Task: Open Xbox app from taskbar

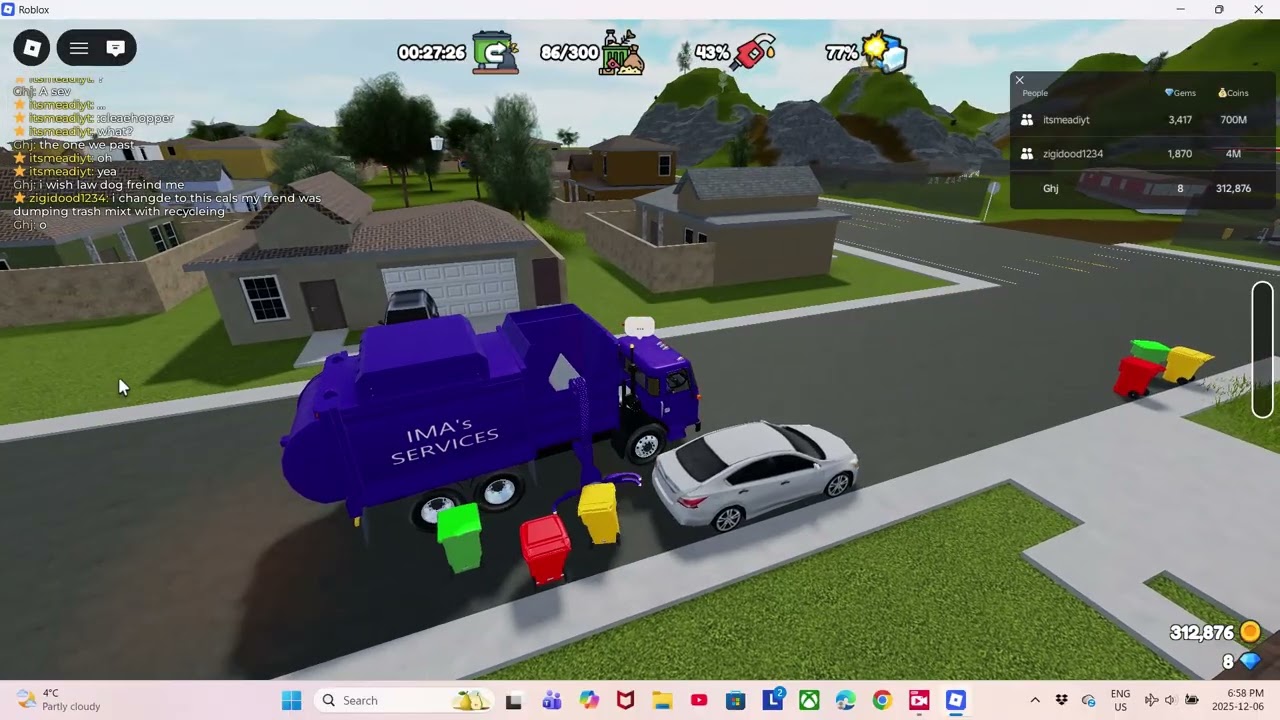Action: coord(808,700)
